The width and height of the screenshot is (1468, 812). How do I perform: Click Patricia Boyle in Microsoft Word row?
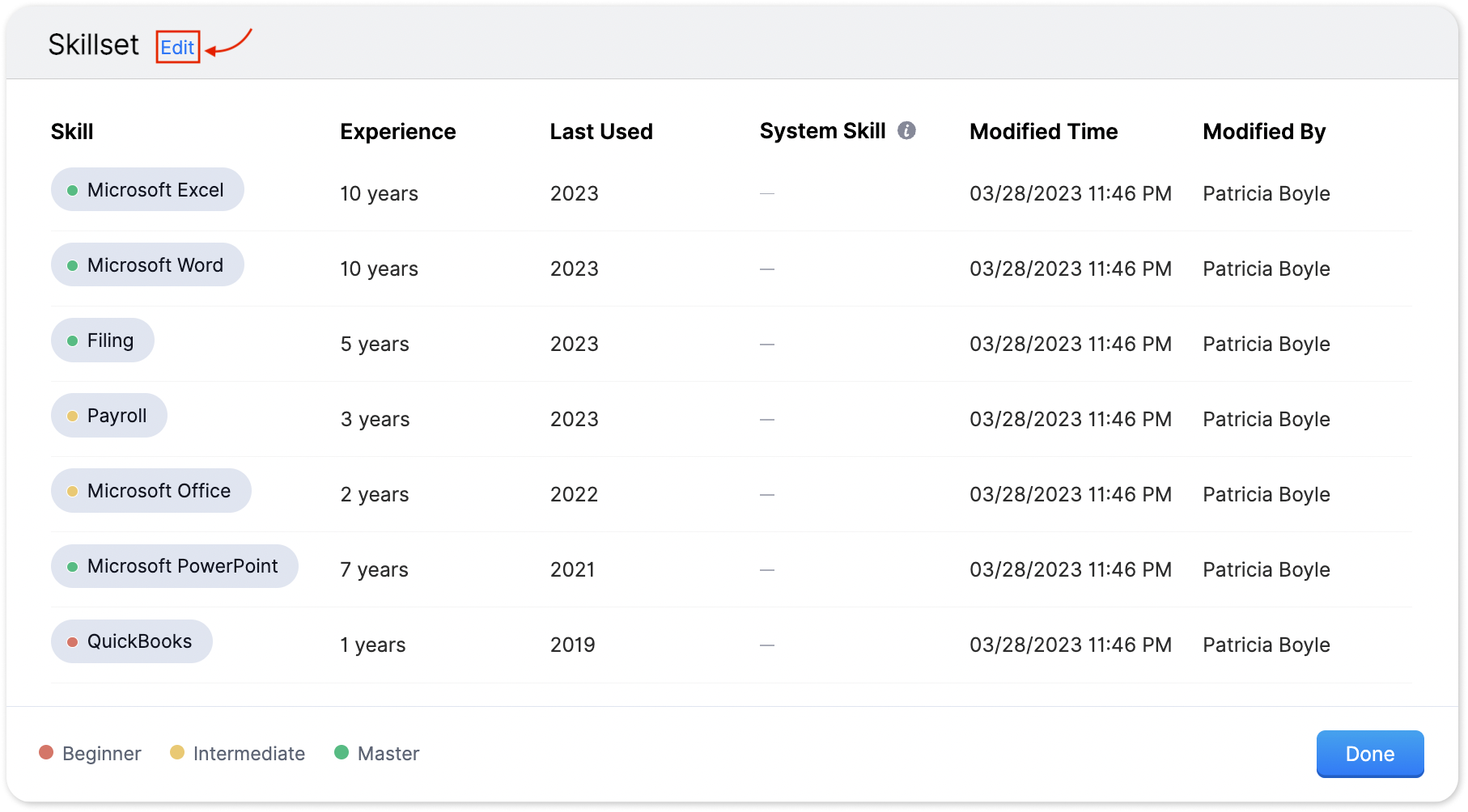[x=1266, y=269]
